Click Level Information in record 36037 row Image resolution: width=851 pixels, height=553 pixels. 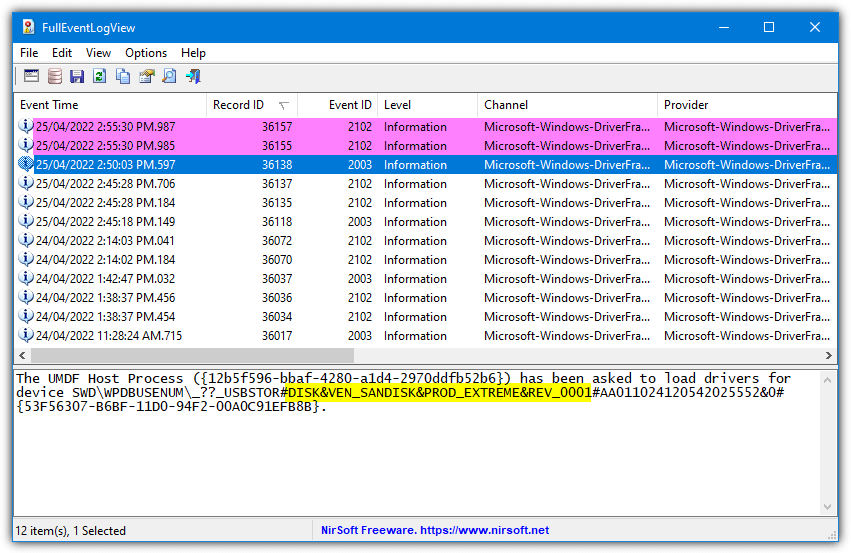(x=415, y=278)
